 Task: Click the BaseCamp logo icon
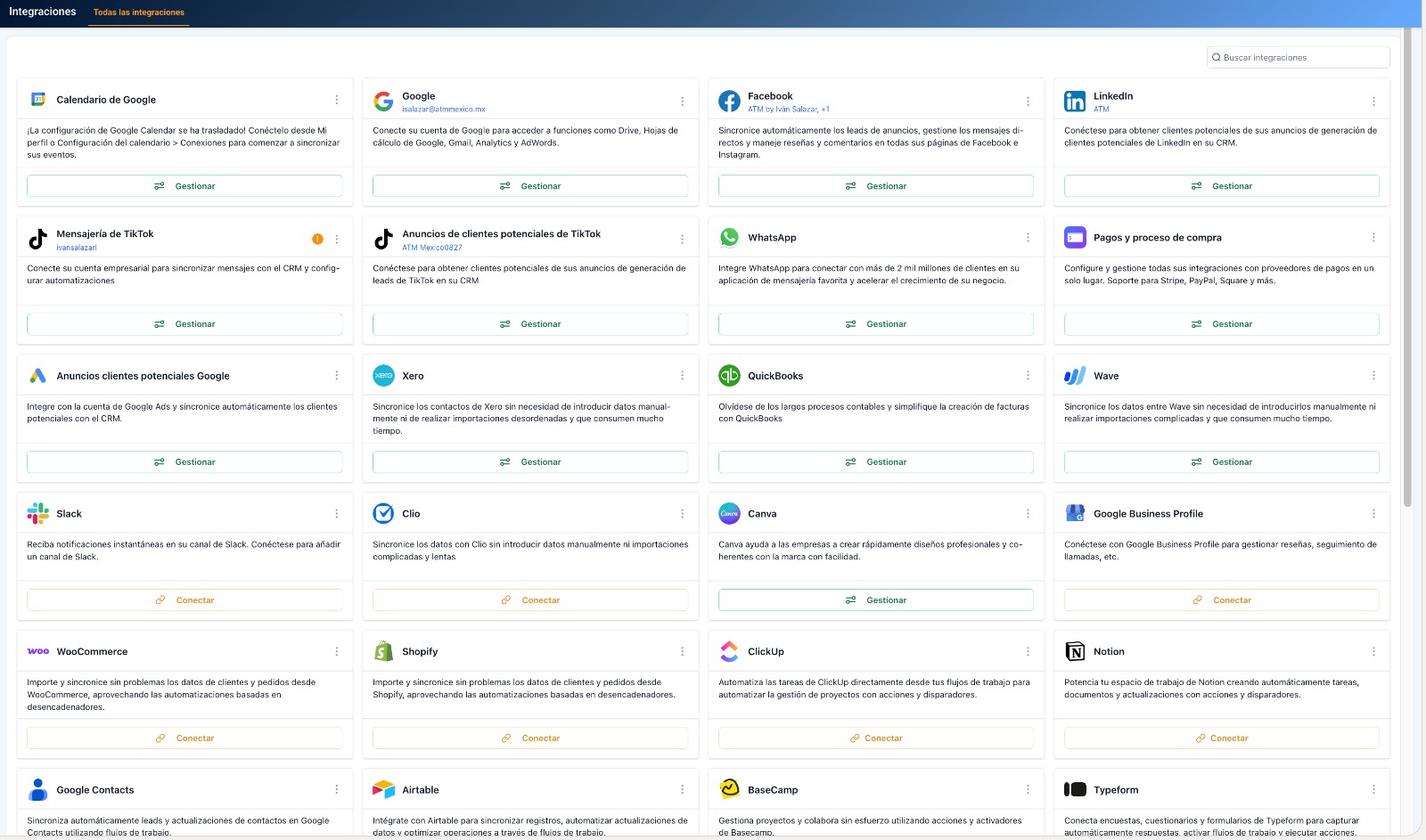click(x=729, y=789)
